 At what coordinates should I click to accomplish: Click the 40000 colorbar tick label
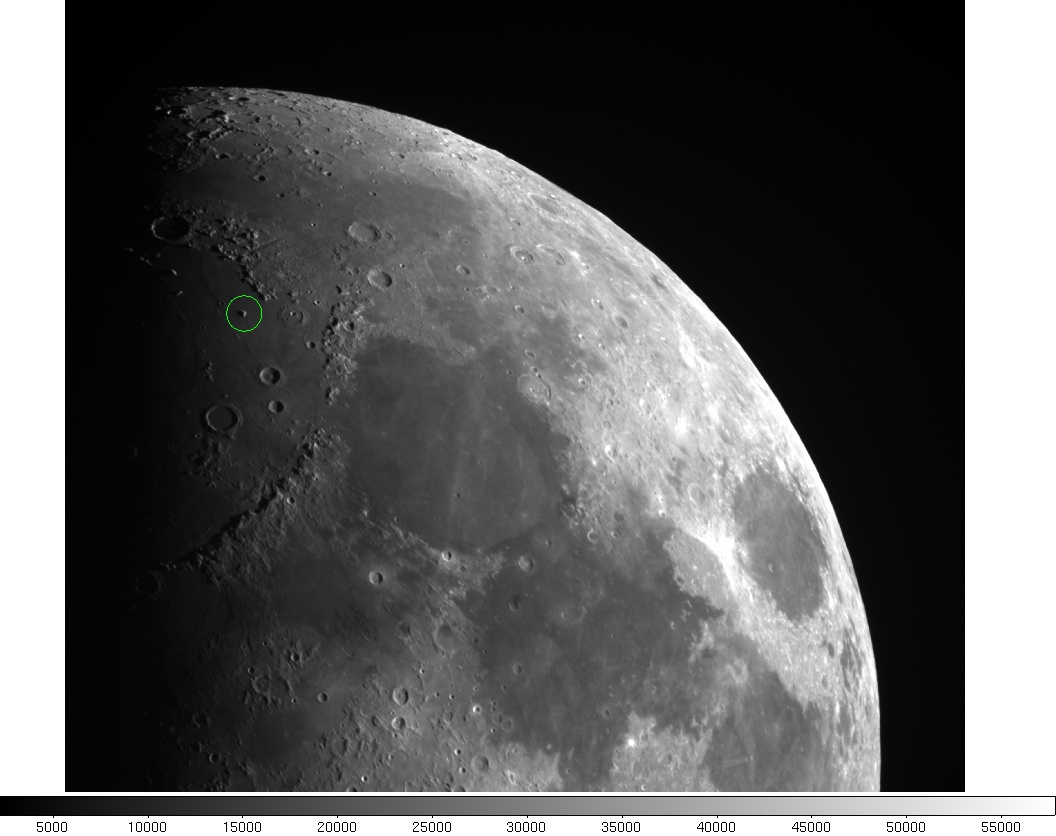pyautogui.click(x=716, y=827)
